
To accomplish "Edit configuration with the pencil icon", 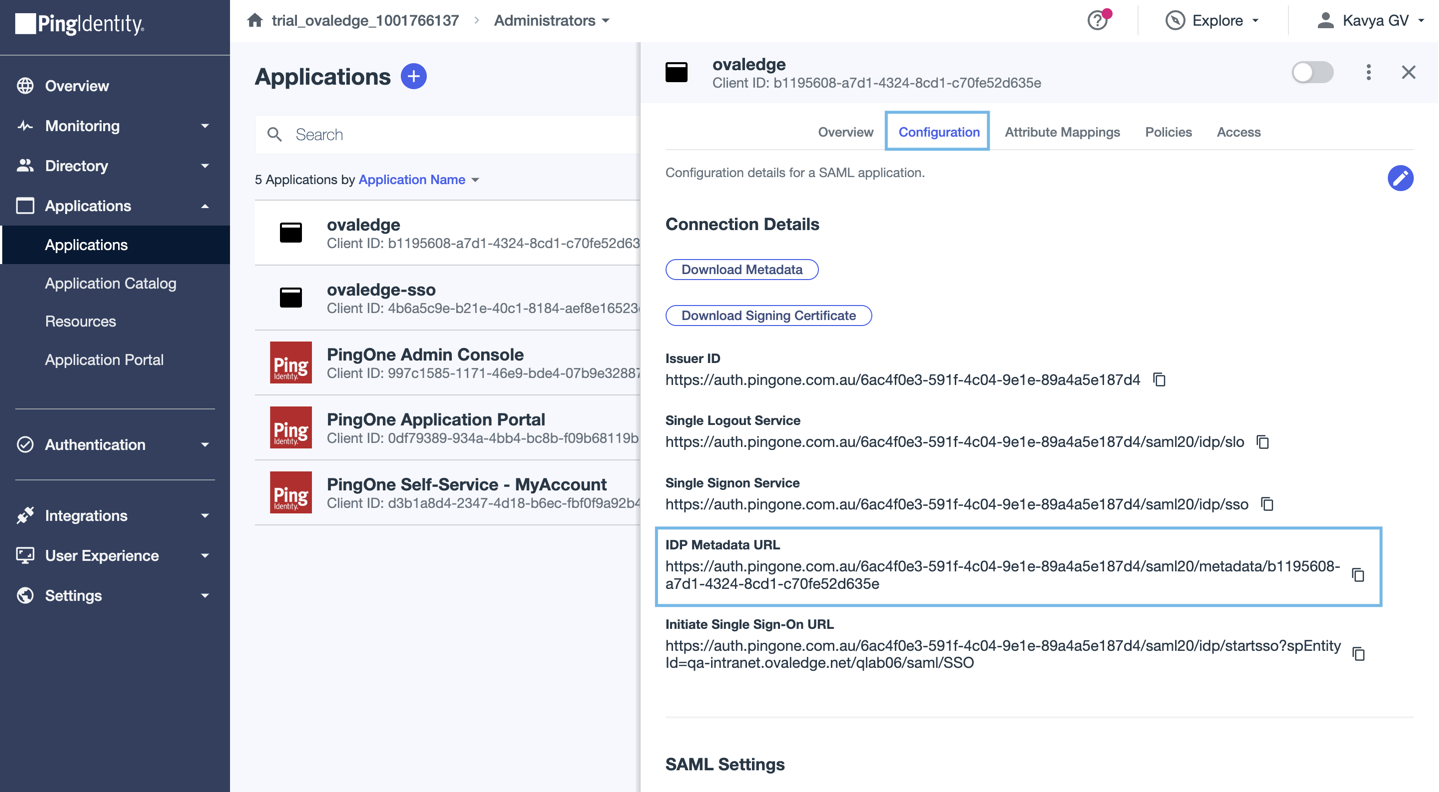I will tap(1400, 178).
